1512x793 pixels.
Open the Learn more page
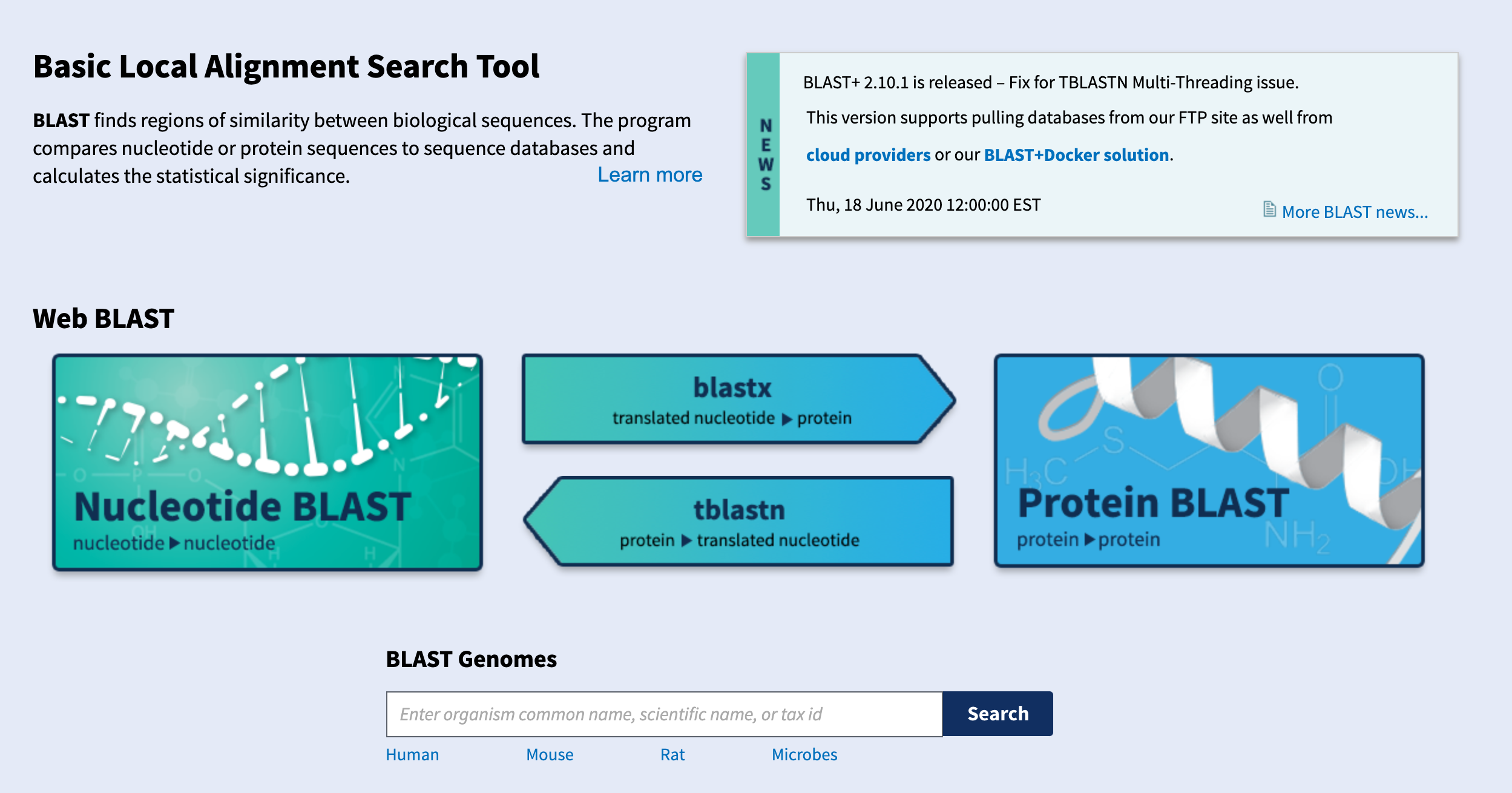point(650,175)
